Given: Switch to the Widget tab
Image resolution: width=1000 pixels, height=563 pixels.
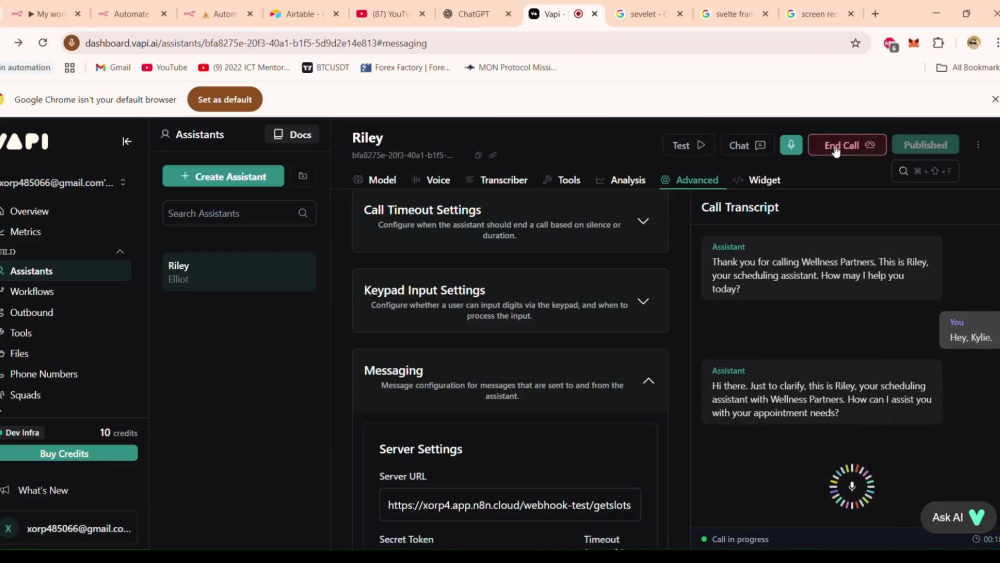Looking at the screenshot, I should pos(757,180).
